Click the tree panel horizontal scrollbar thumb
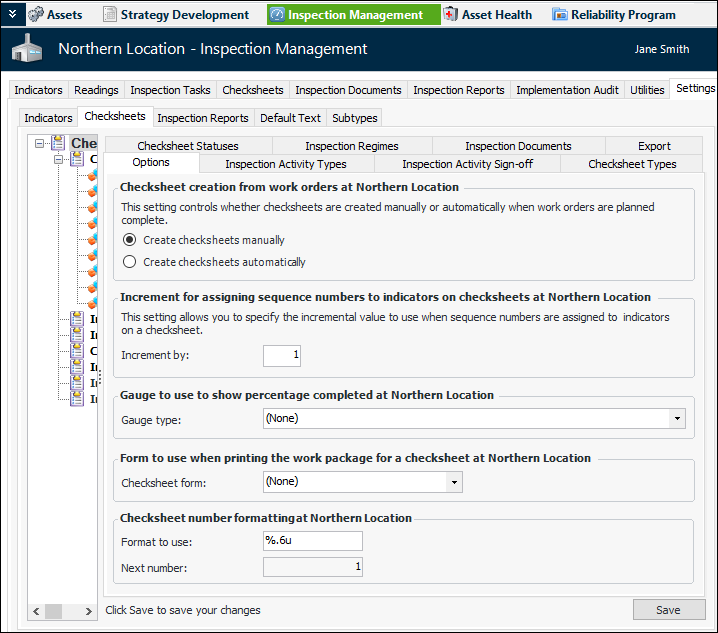This screenshot has height=633, width=718. coord(53,610)
